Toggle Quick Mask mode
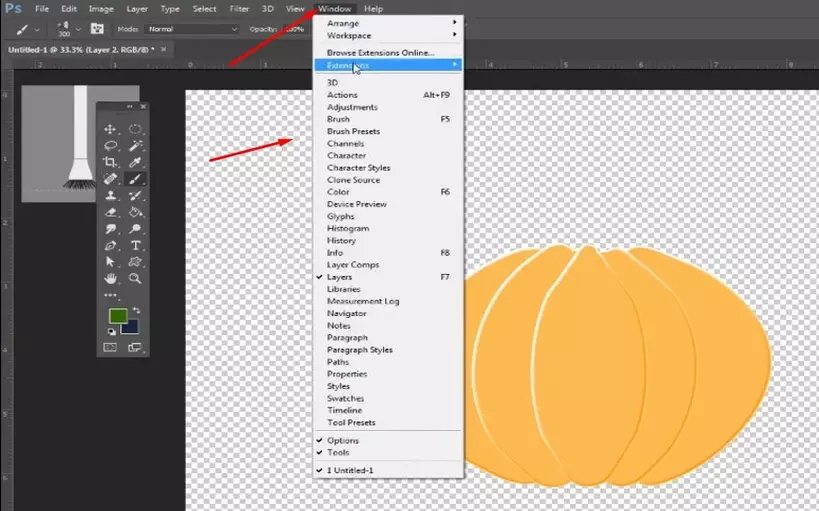Viewport: 819px width, 511px height. click(x=110, y=347)
